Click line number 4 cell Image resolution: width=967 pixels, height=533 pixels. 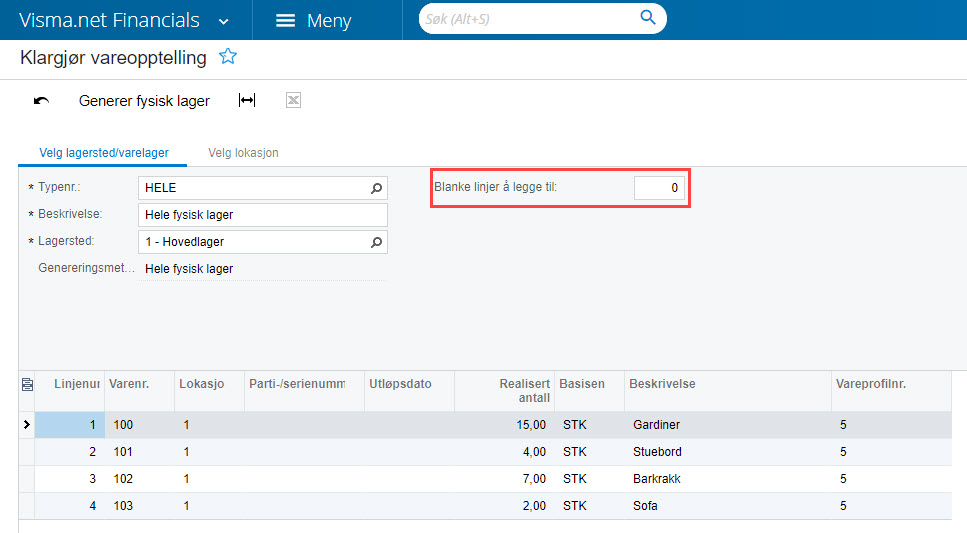coord(70,506)
